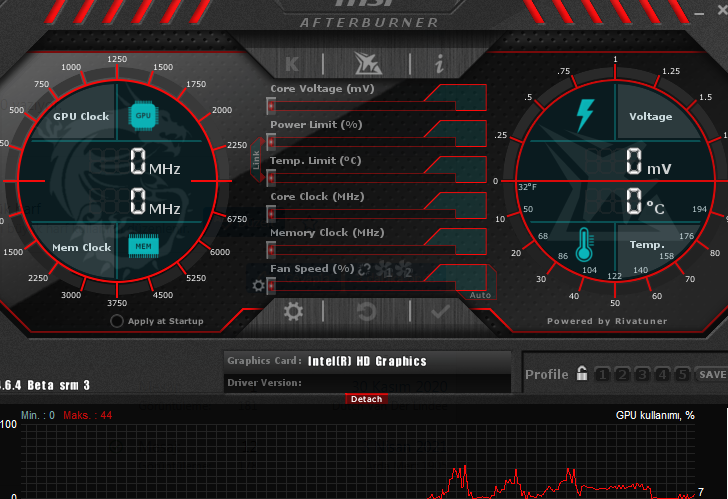Click the reset circular arrow icon
Screen dimensions: 728x499
pos(366,311)
